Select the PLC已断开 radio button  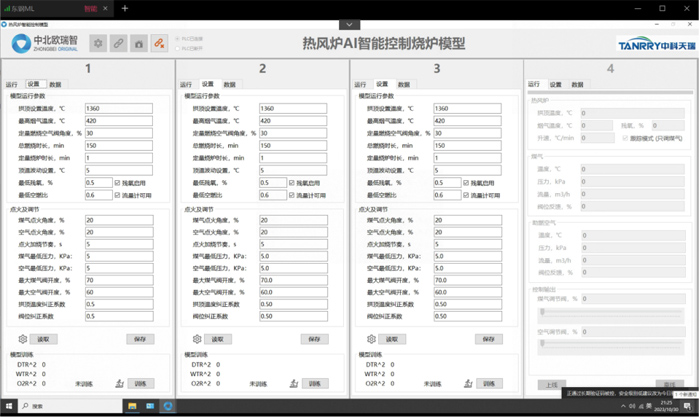[179, 47]
